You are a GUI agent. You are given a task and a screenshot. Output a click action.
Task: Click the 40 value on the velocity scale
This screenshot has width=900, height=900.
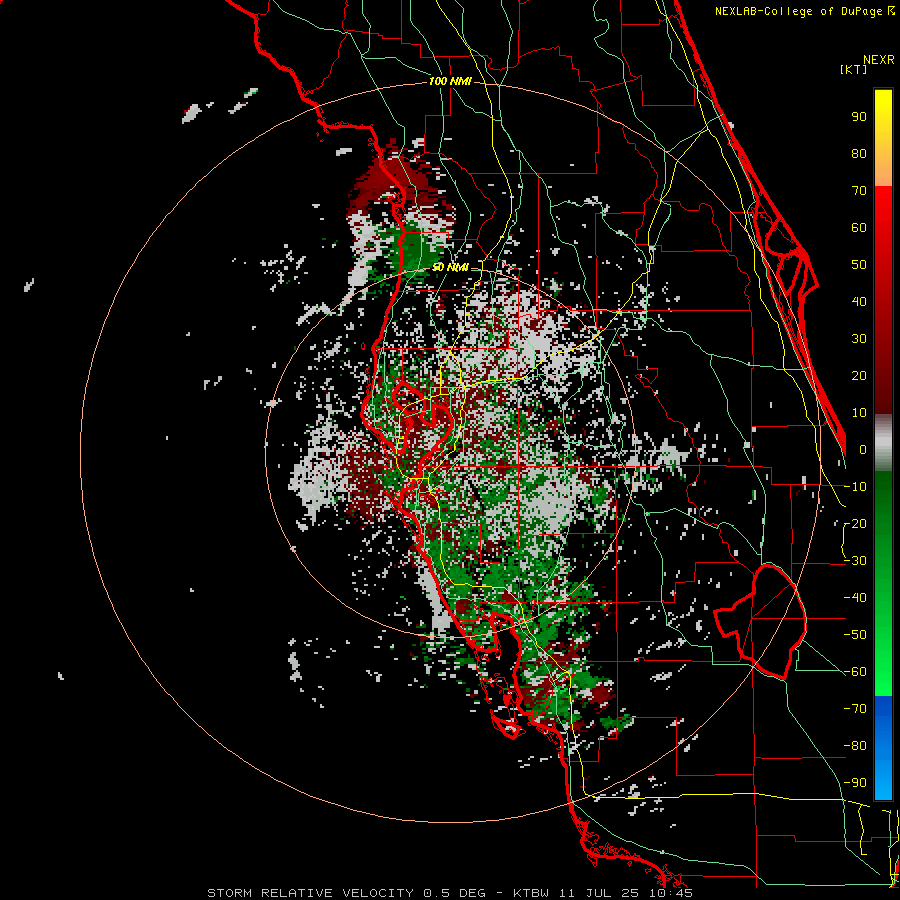point(859,301)
